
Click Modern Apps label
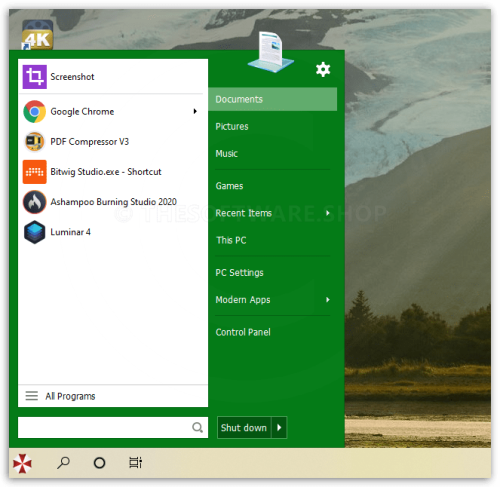[x=243, y=300]
